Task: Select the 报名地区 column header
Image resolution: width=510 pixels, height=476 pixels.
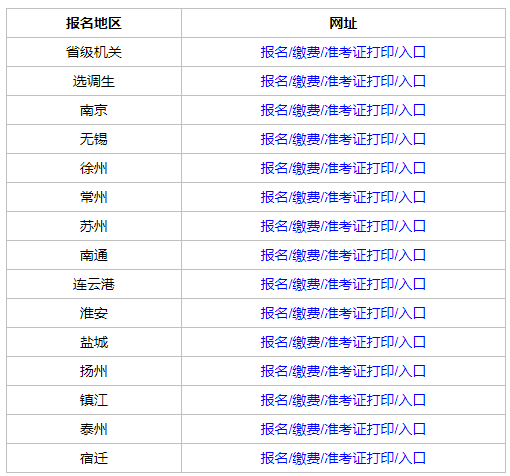Action: click(x=94, y=23)
